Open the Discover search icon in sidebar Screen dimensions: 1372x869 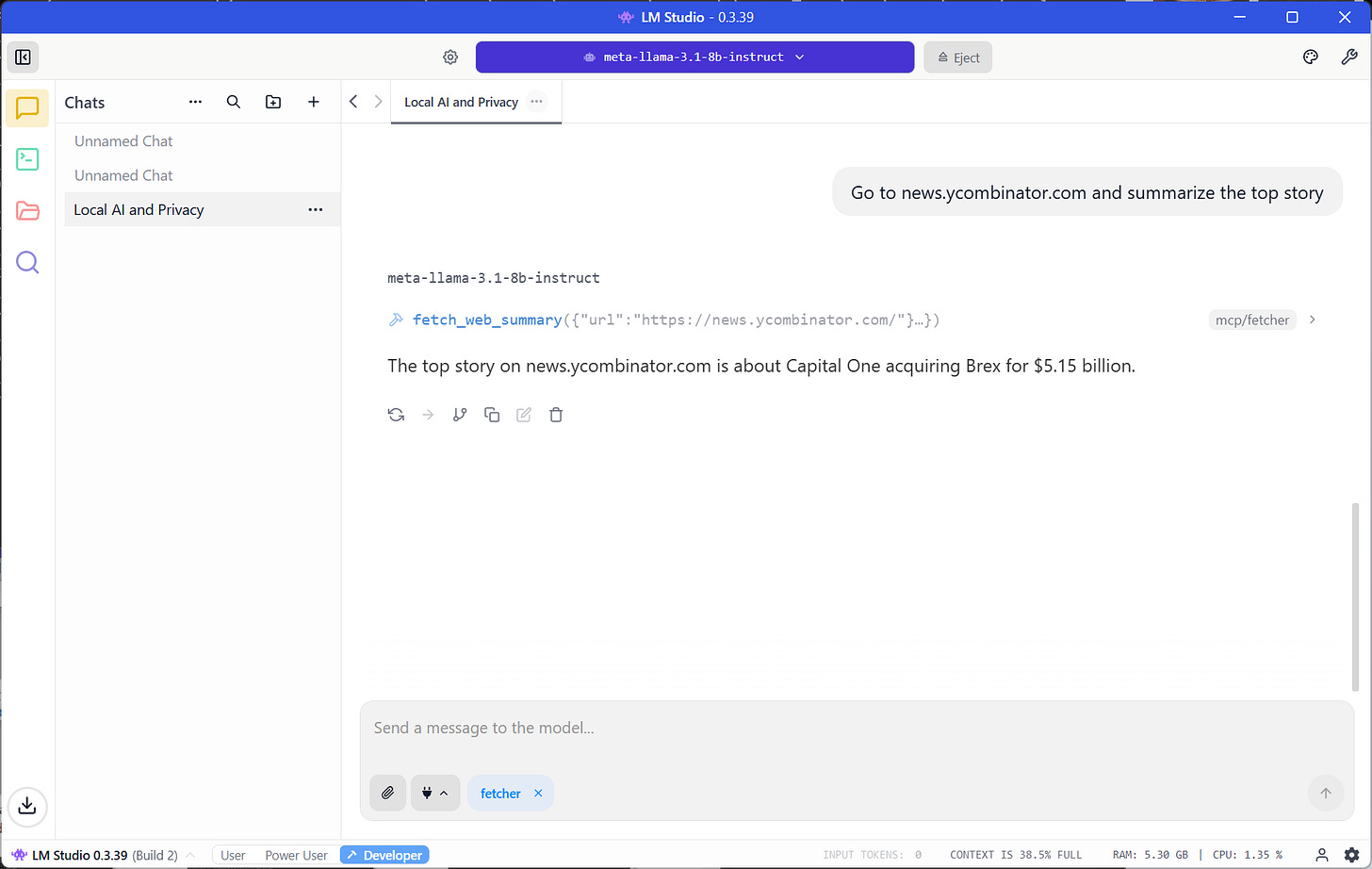coord(27,262)
